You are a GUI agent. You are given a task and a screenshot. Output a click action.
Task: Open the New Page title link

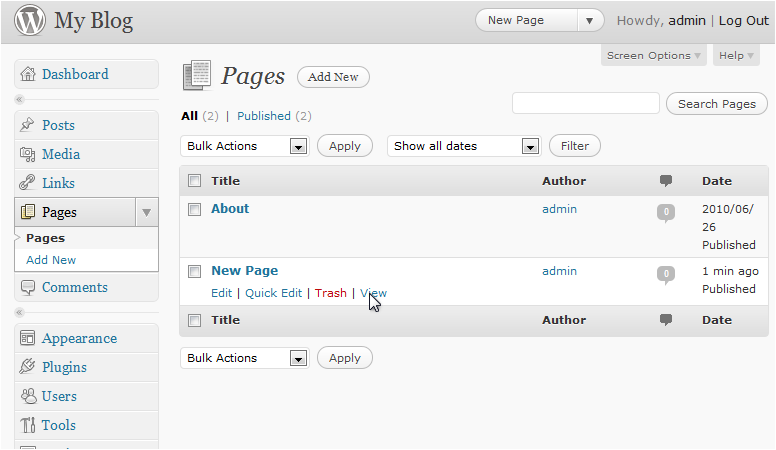(x=244, y=271)
